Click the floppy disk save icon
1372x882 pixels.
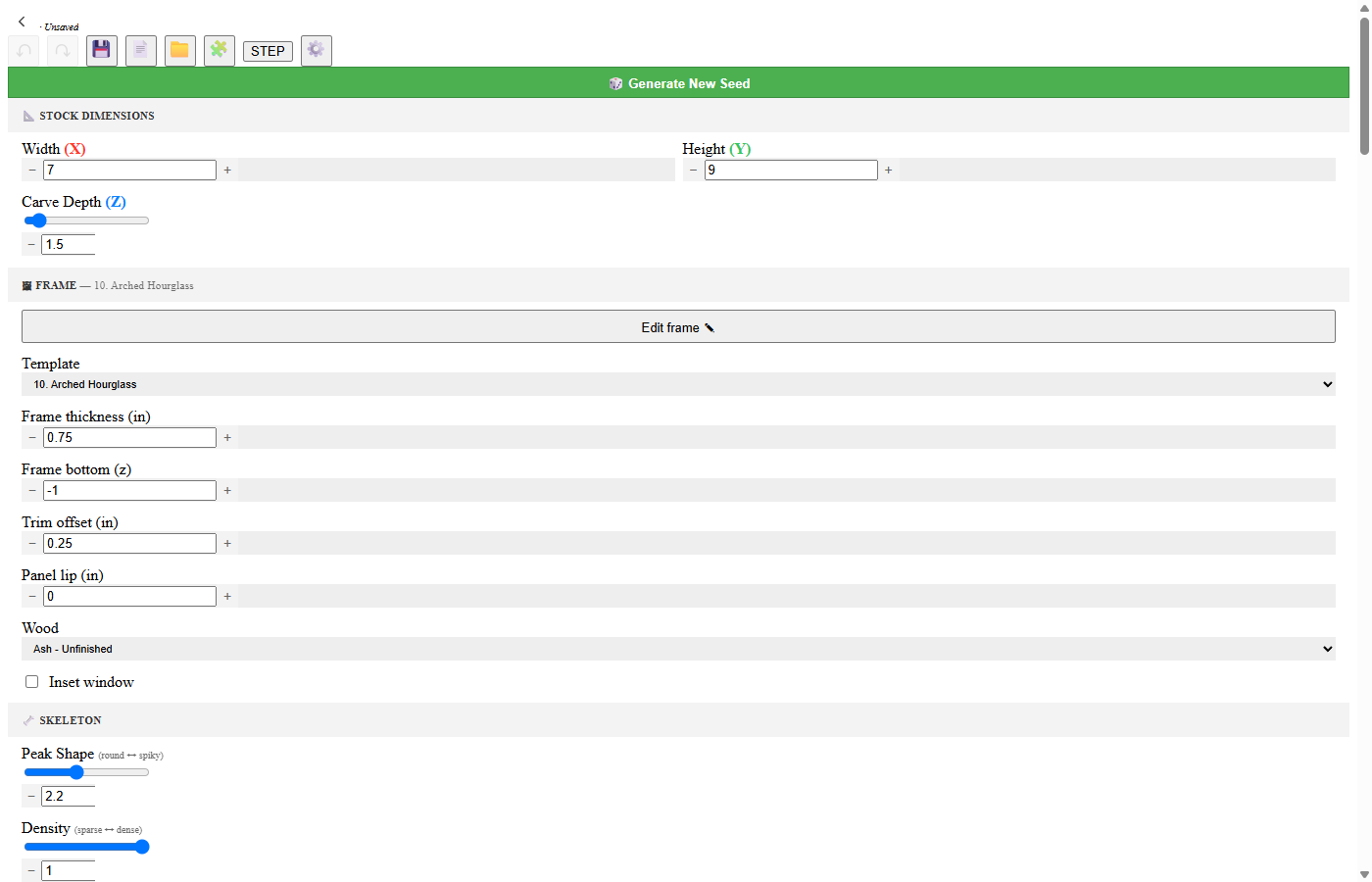[102, 50]
